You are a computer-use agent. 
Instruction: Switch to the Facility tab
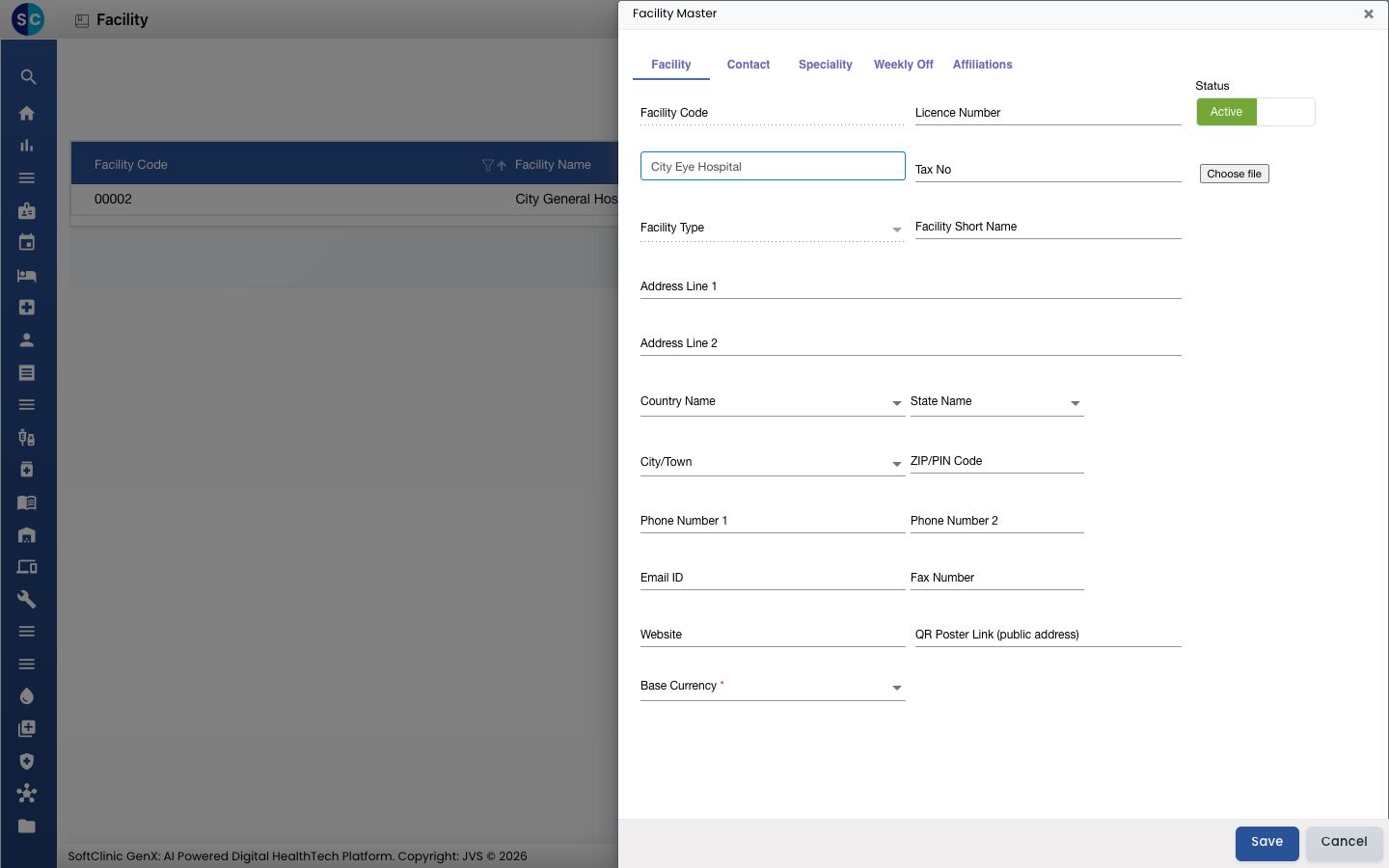(x=671, y=65)
